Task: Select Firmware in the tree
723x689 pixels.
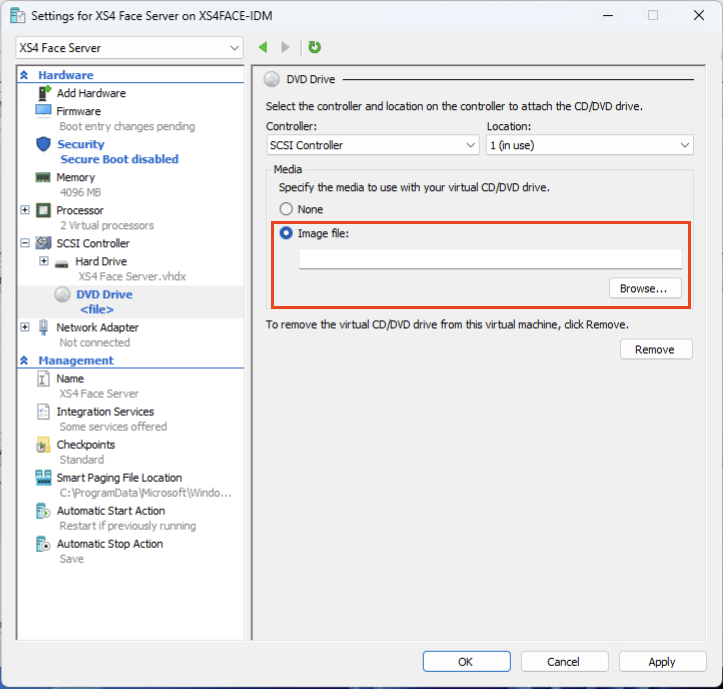Action: 78,111
